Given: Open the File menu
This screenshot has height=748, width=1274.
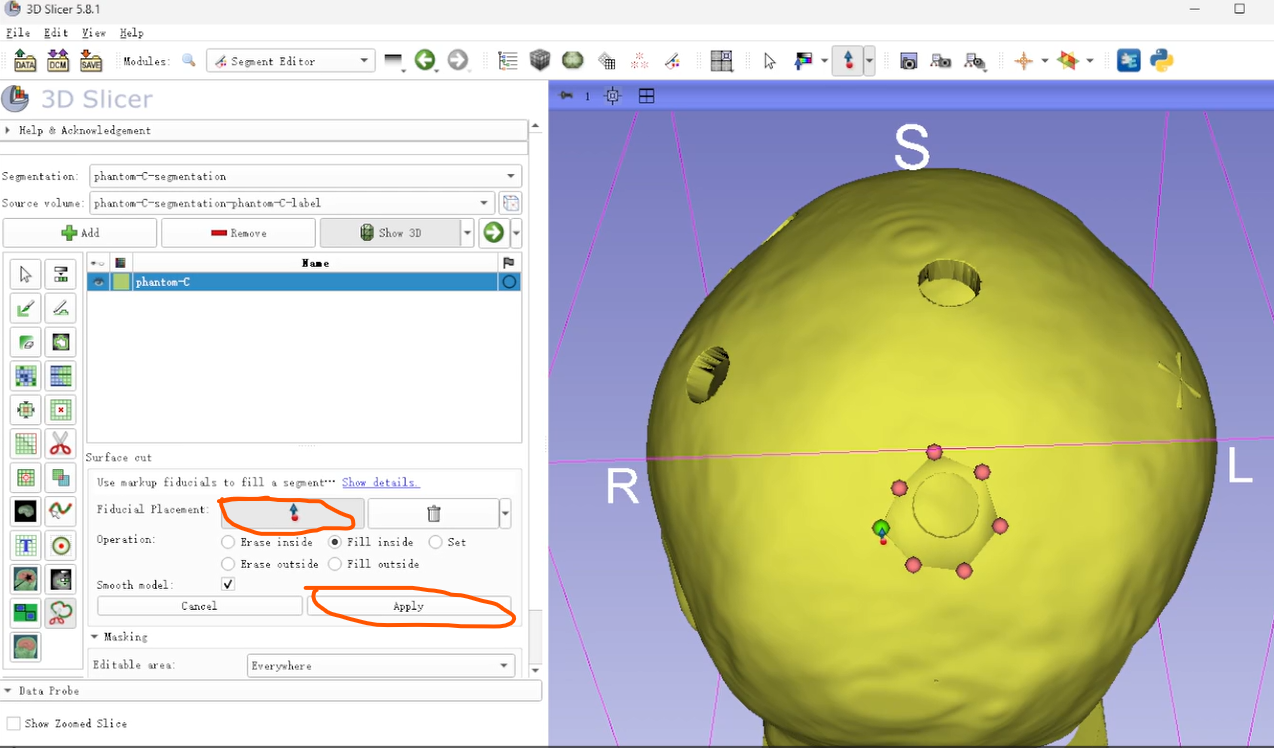Looking at the screenshot, I should (x=17, y=33).
